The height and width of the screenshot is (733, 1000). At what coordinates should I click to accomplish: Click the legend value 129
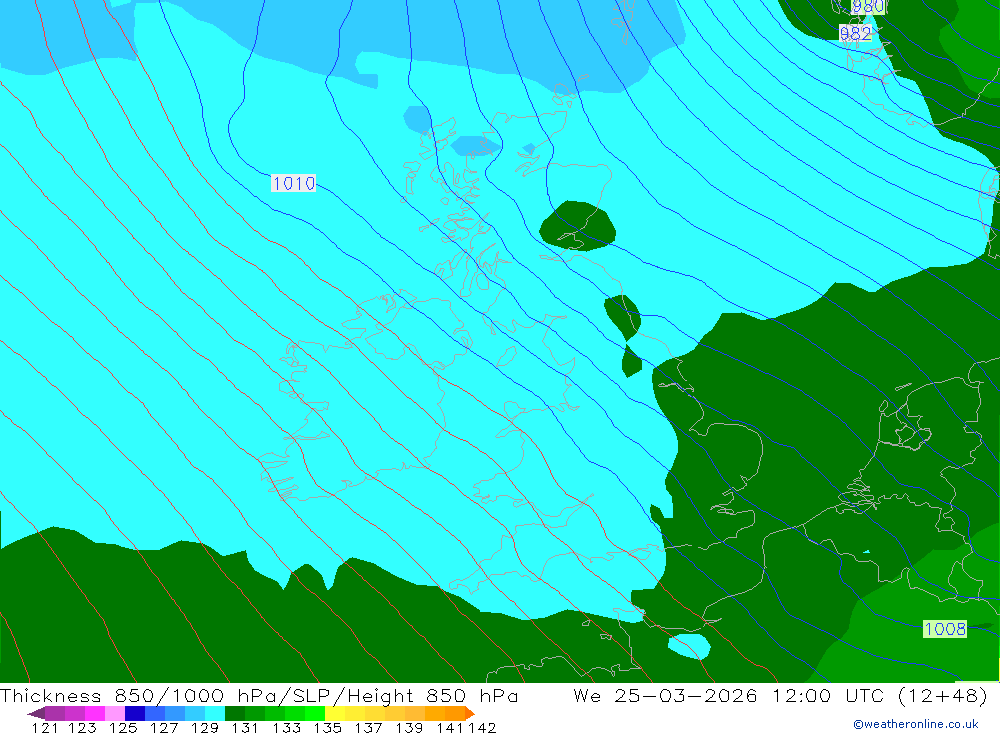(205, 727)
